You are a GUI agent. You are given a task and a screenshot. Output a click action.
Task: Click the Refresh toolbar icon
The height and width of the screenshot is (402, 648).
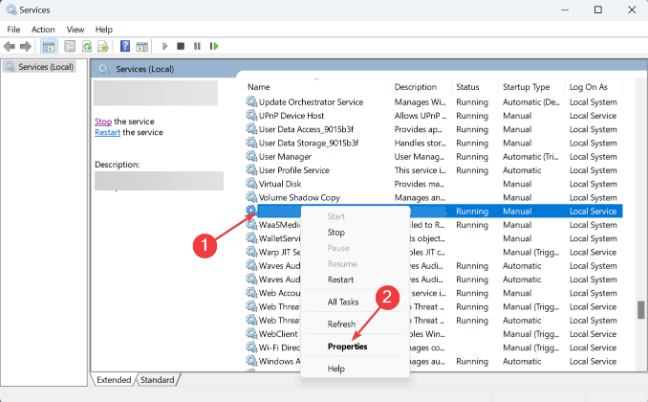[x=88, y=46]
